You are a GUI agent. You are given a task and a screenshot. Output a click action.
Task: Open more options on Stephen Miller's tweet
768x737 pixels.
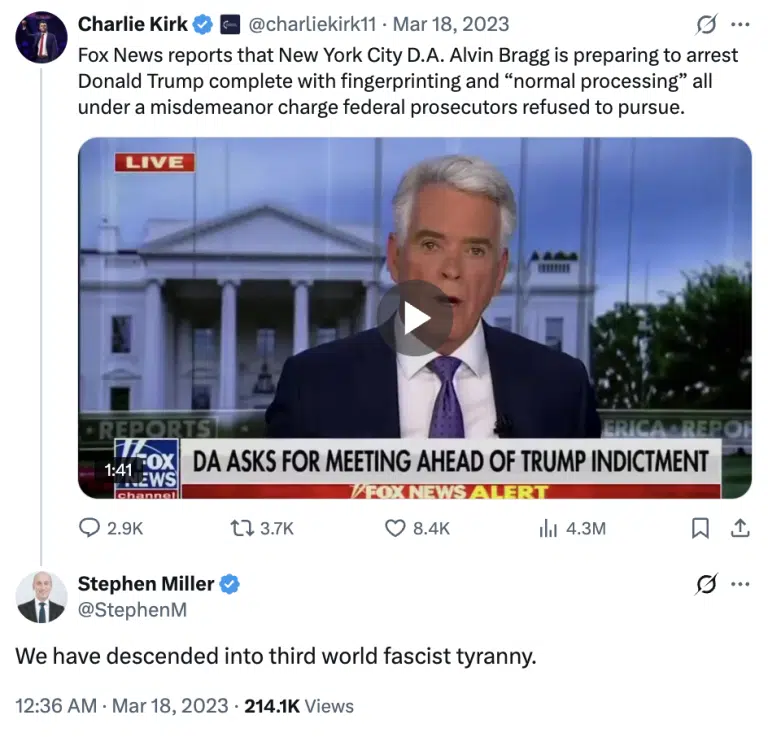coord(740,584)
